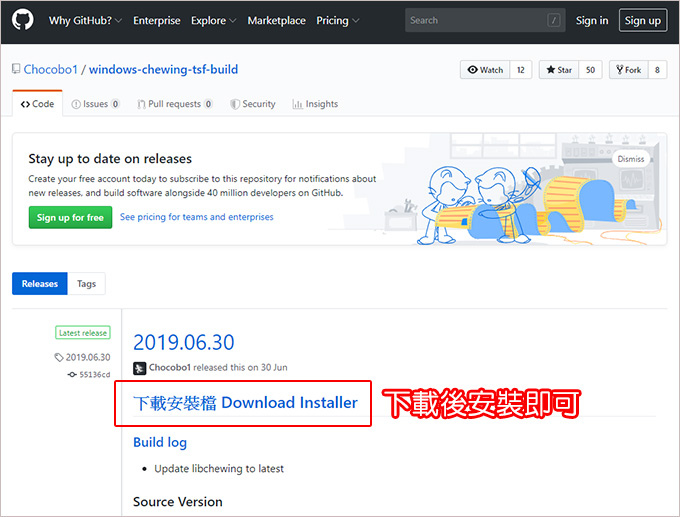
Task: Expand the Pricing dropdown
Action: 337,20
